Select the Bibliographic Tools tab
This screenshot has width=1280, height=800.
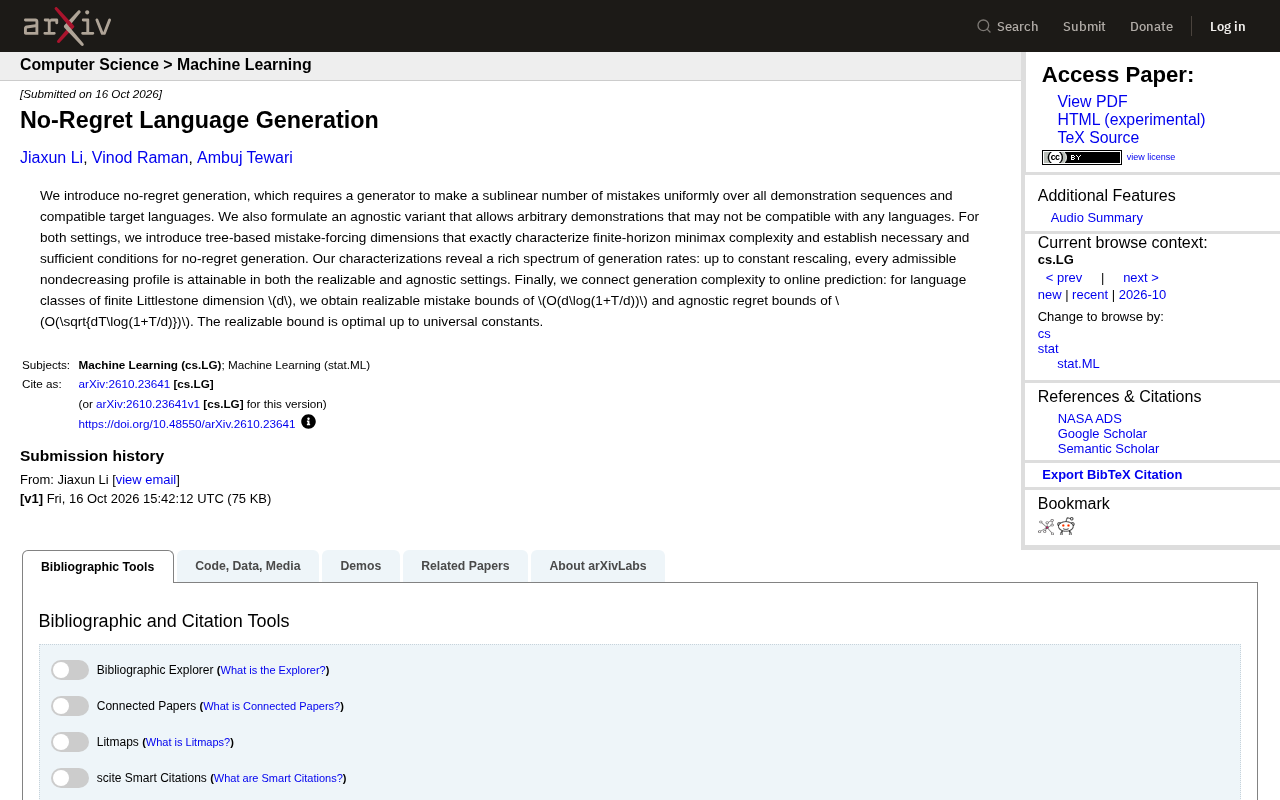tap(98, 567)
